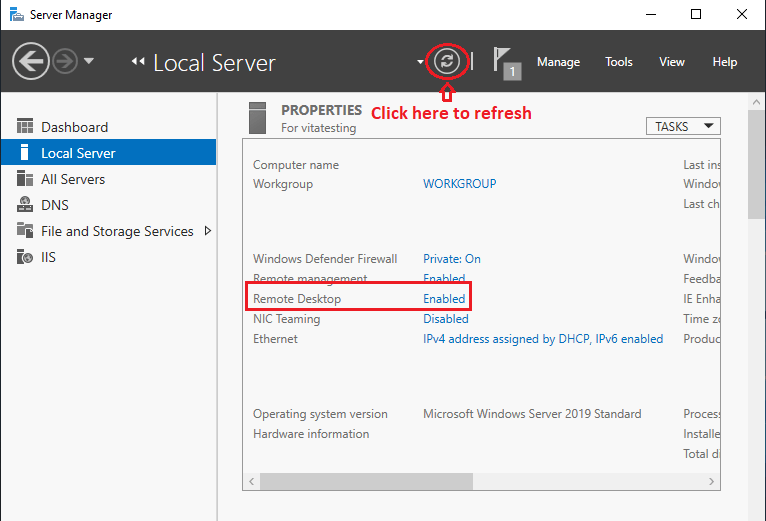Click the Dashboard grid icon

tap(25, 126)
